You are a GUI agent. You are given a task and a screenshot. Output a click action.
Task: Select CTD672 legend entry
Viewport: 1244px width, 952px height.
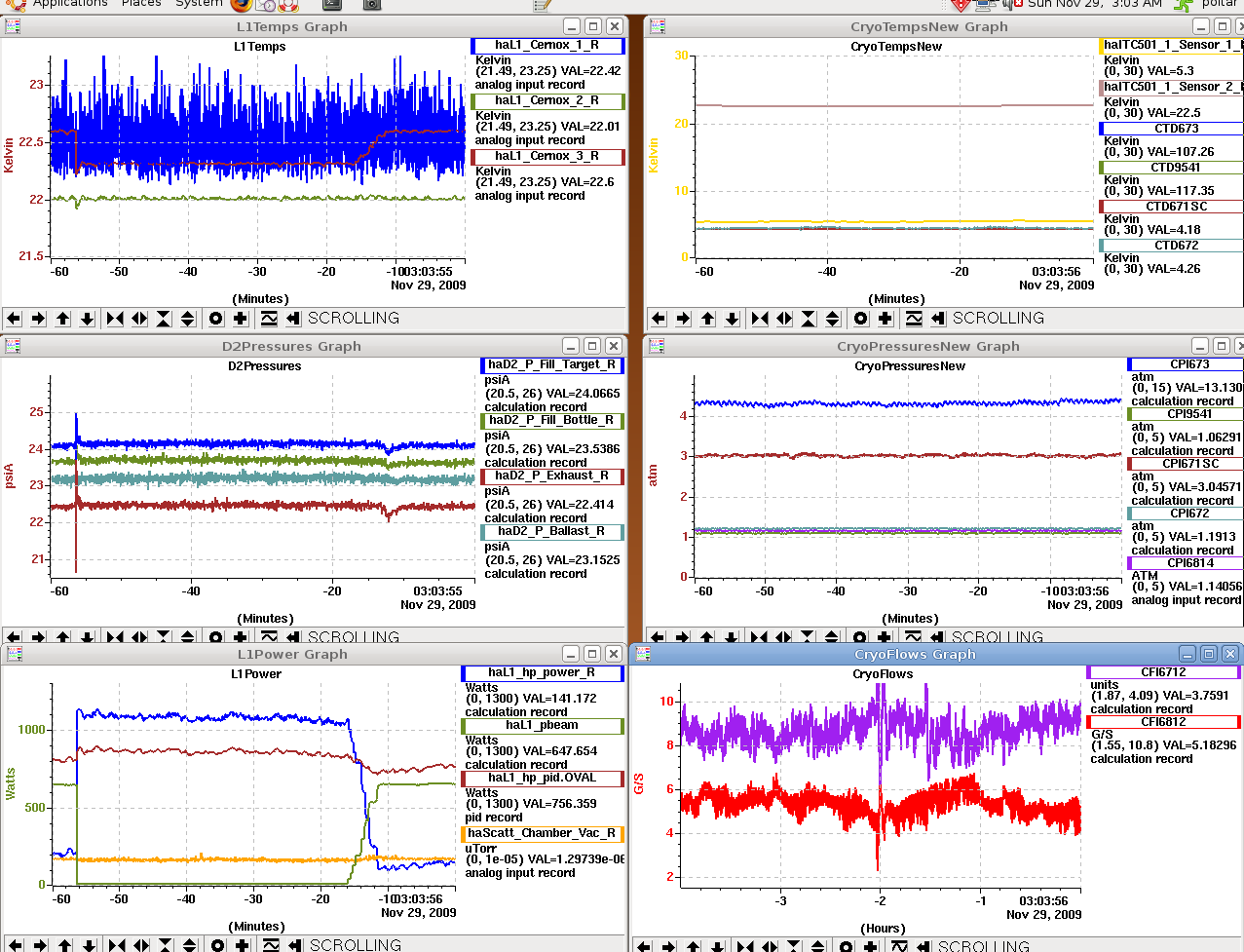click(x=1172, y=246)
